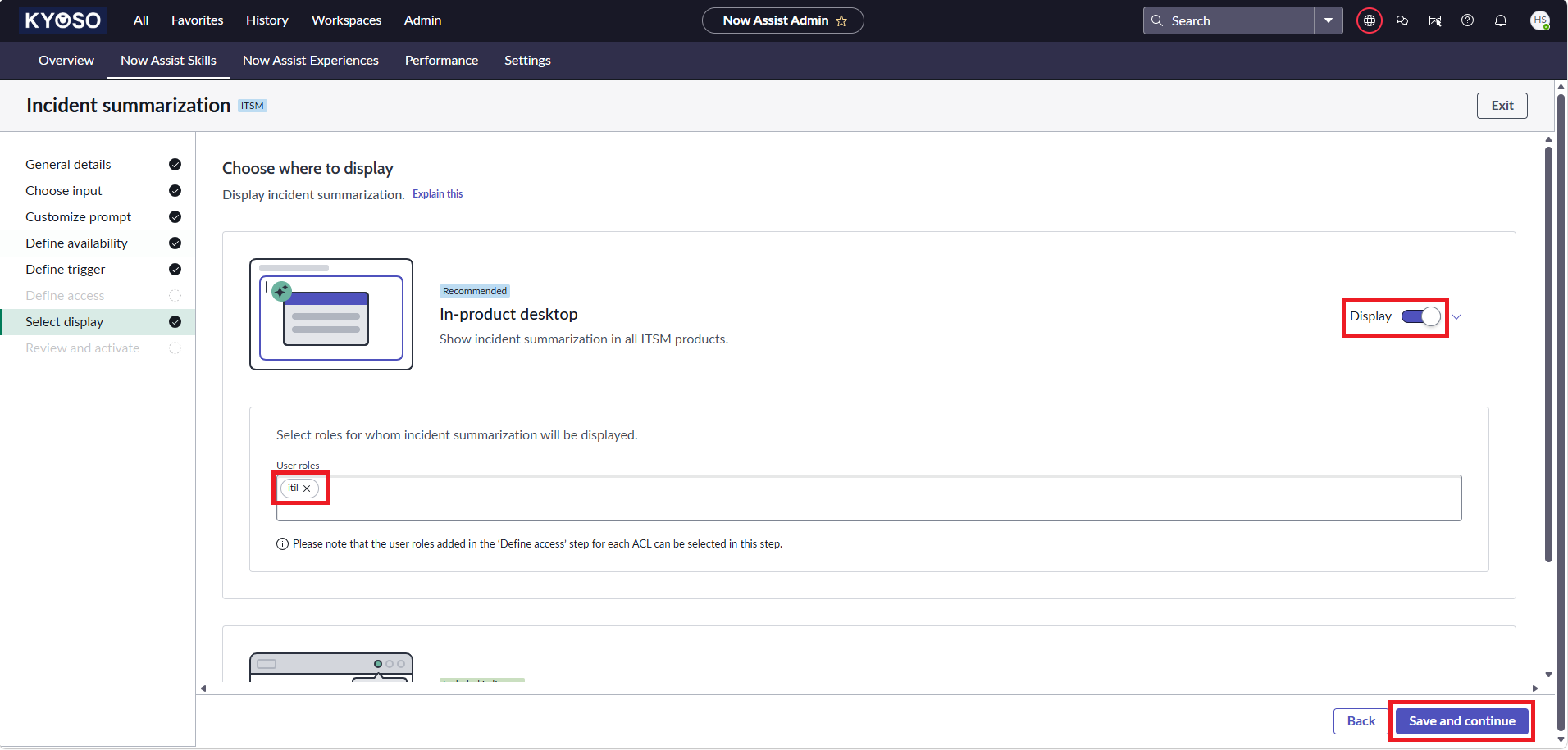
Task: Open the help question mark icon
Action: [1468, 20]
